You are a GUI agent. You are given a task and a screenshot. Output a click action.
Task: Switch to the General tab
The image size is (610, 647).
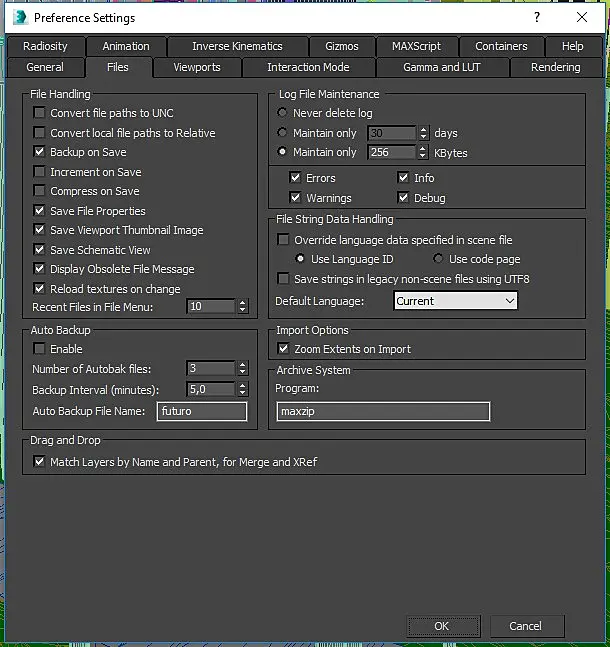(45, 67)
